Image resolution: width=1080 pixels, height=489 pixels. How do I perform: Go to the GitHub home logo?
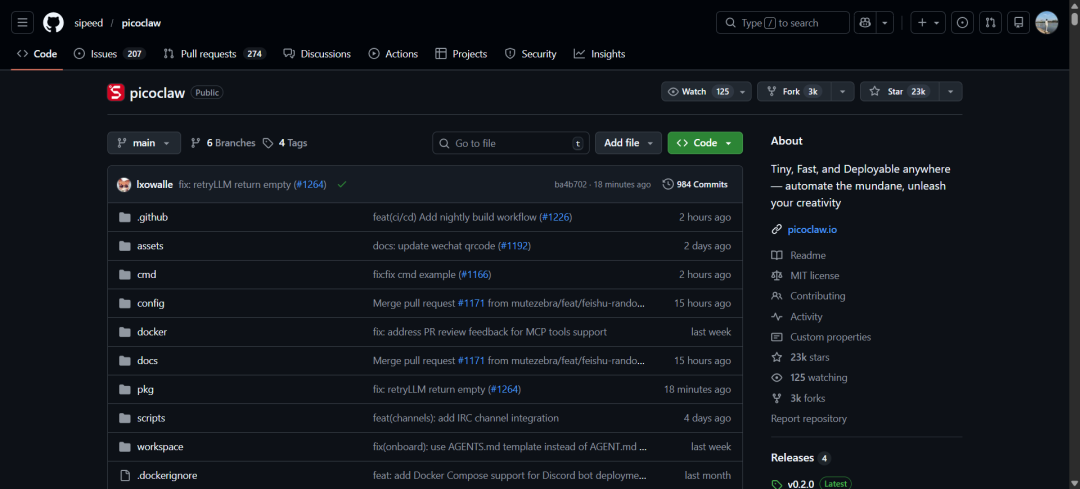click(x=53, y=23)
